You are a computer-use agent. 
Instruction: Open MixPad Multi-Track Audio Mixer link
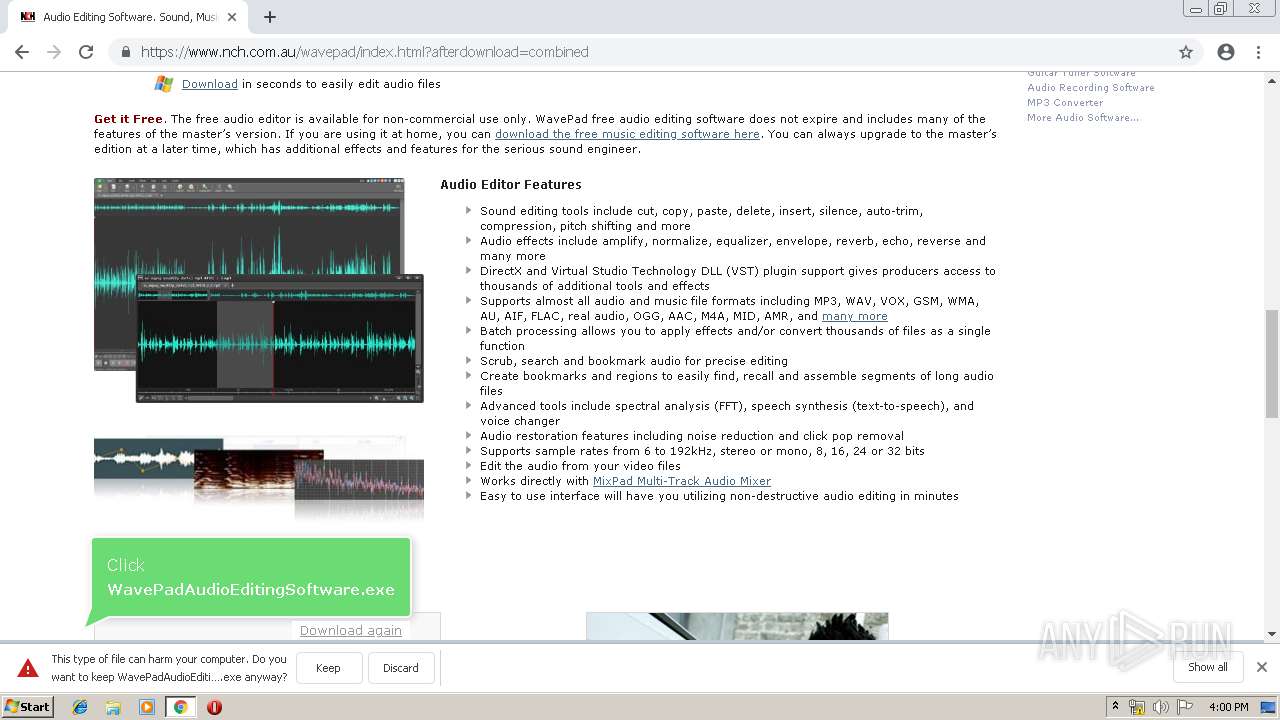pos(682,481)
